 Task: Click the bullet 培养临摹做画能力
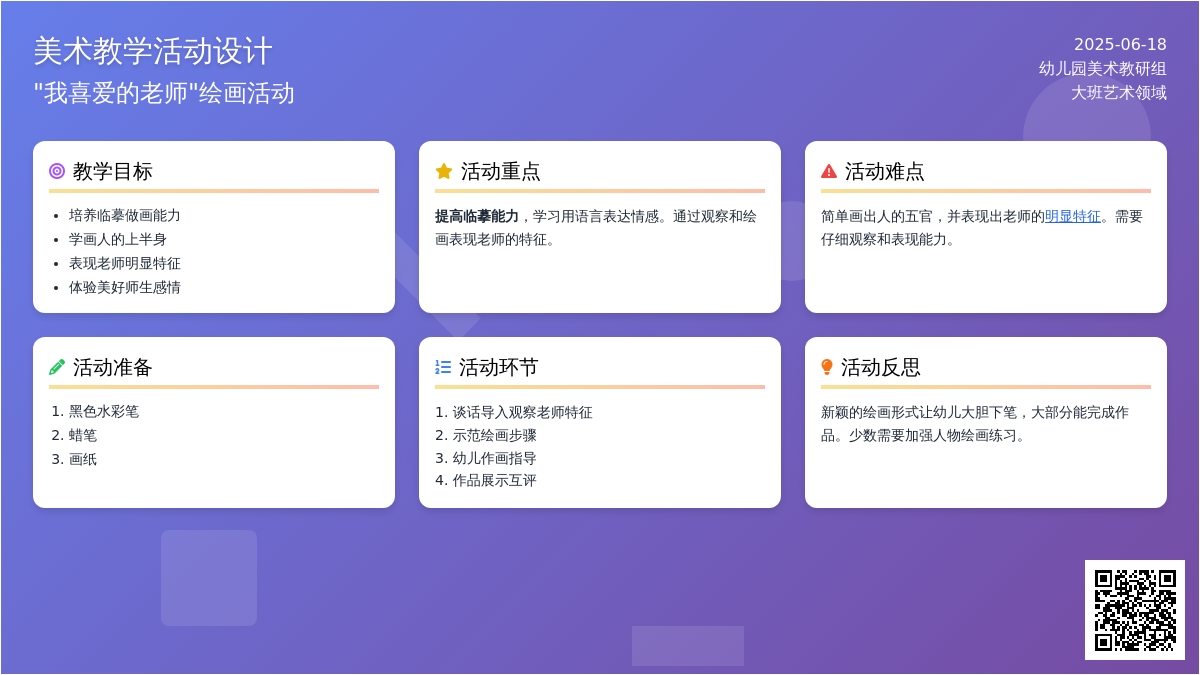point(125,215)
